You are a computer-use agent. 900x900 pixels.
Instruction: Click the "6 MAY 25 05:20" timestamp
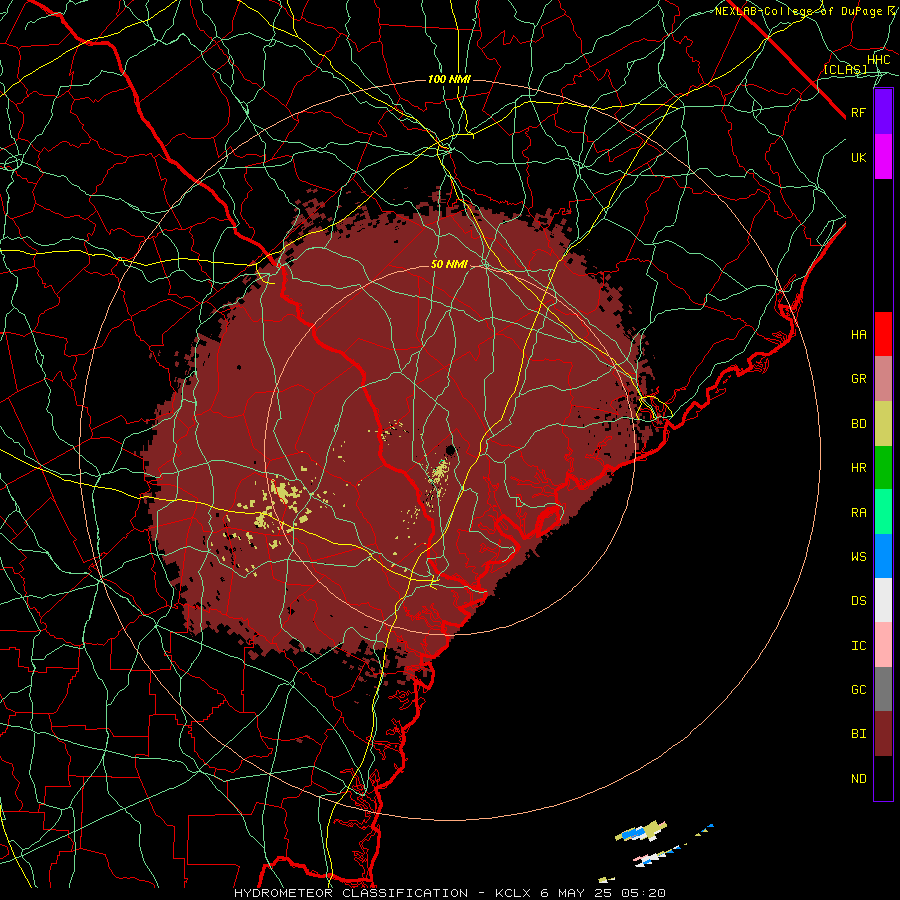(603, 893)
